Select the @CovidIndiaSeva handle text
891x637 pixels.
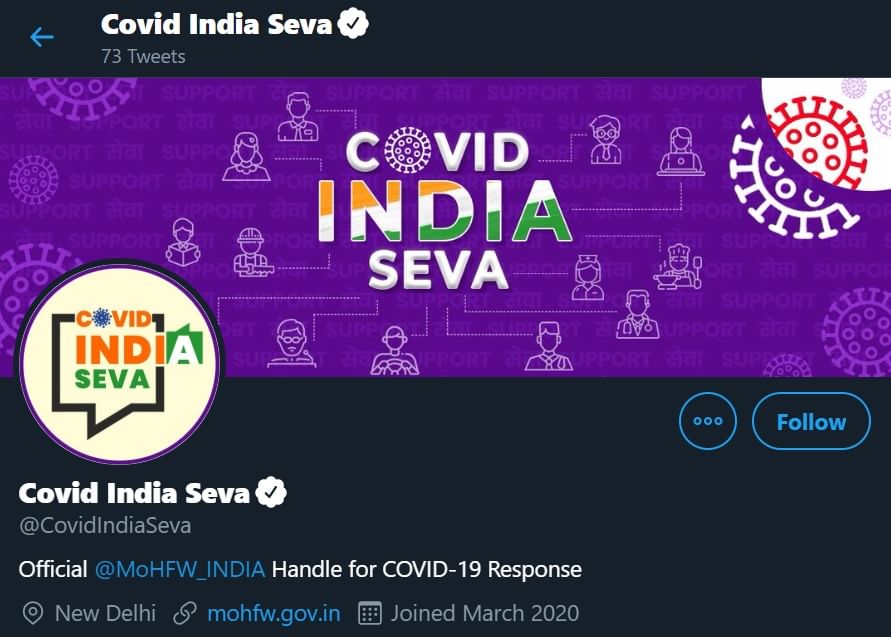click(105, 526)
